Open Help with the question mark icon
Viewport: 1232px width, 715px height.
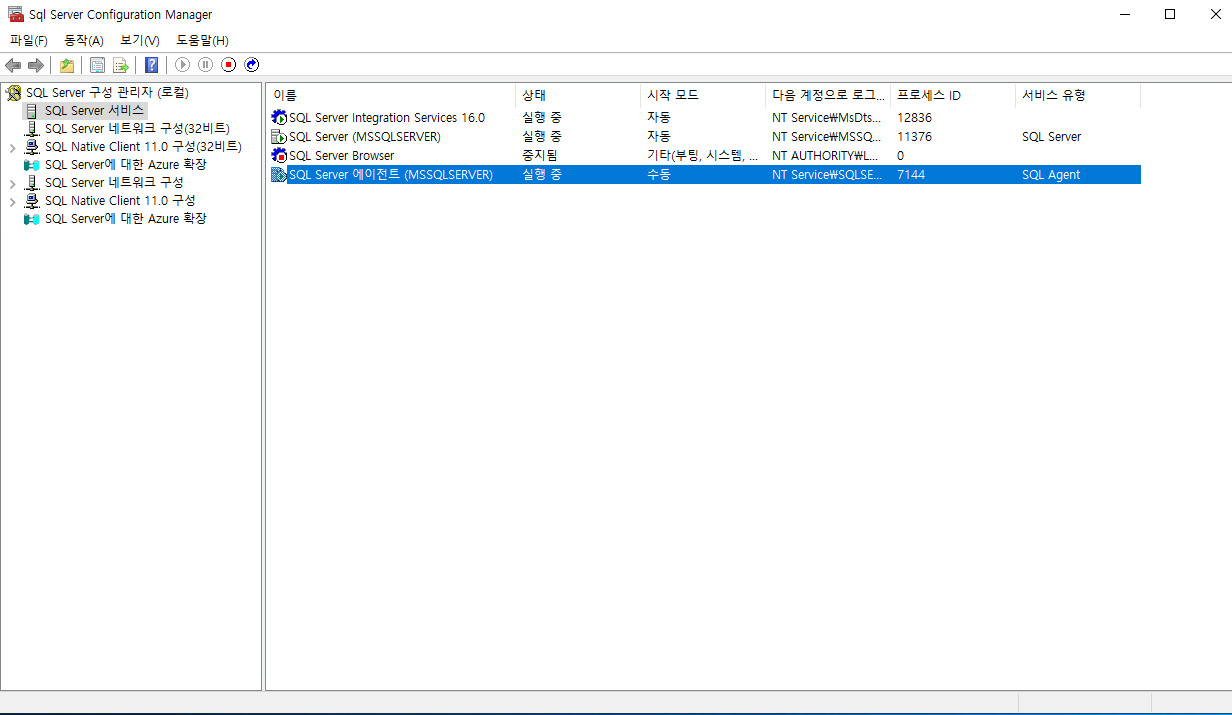(x=151, y=65)
